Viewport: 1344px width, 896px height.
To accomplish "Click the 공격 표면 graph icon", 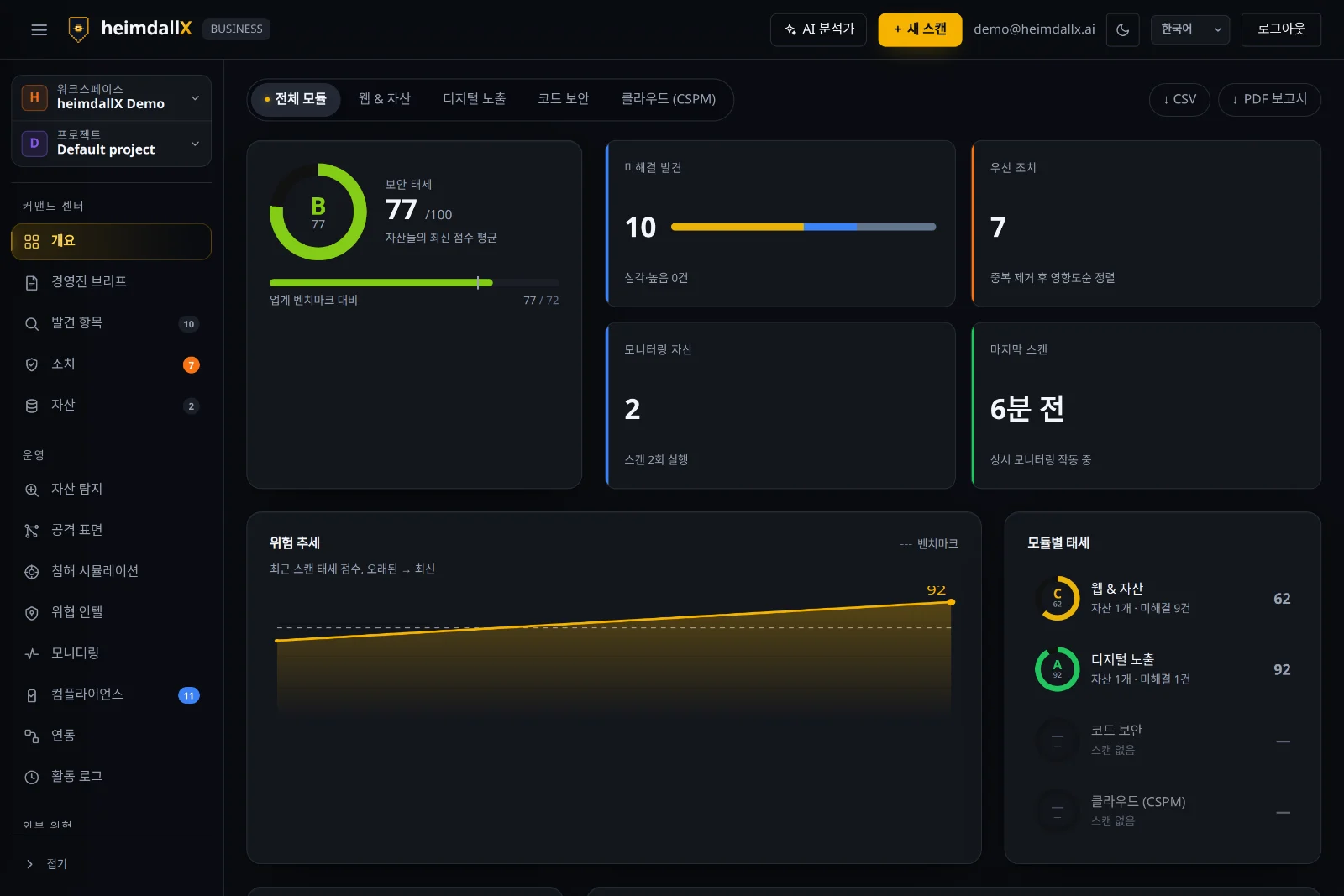I will [32, 531].
